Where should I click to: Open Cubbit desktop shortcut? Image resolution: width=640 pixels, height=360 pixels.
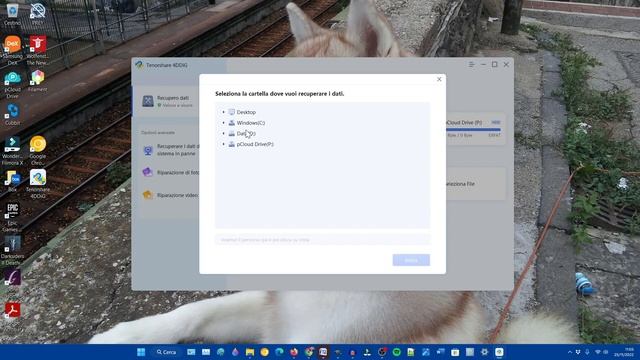pos(12,114)
